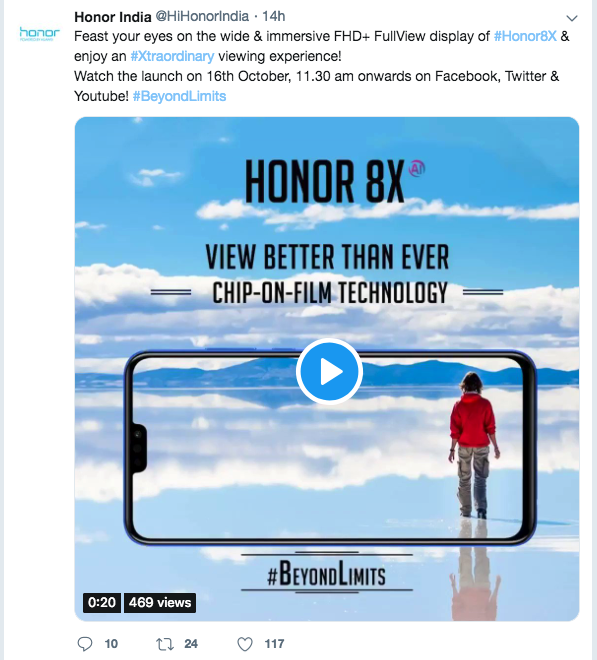Click the 117 likes count

(274, 644)
